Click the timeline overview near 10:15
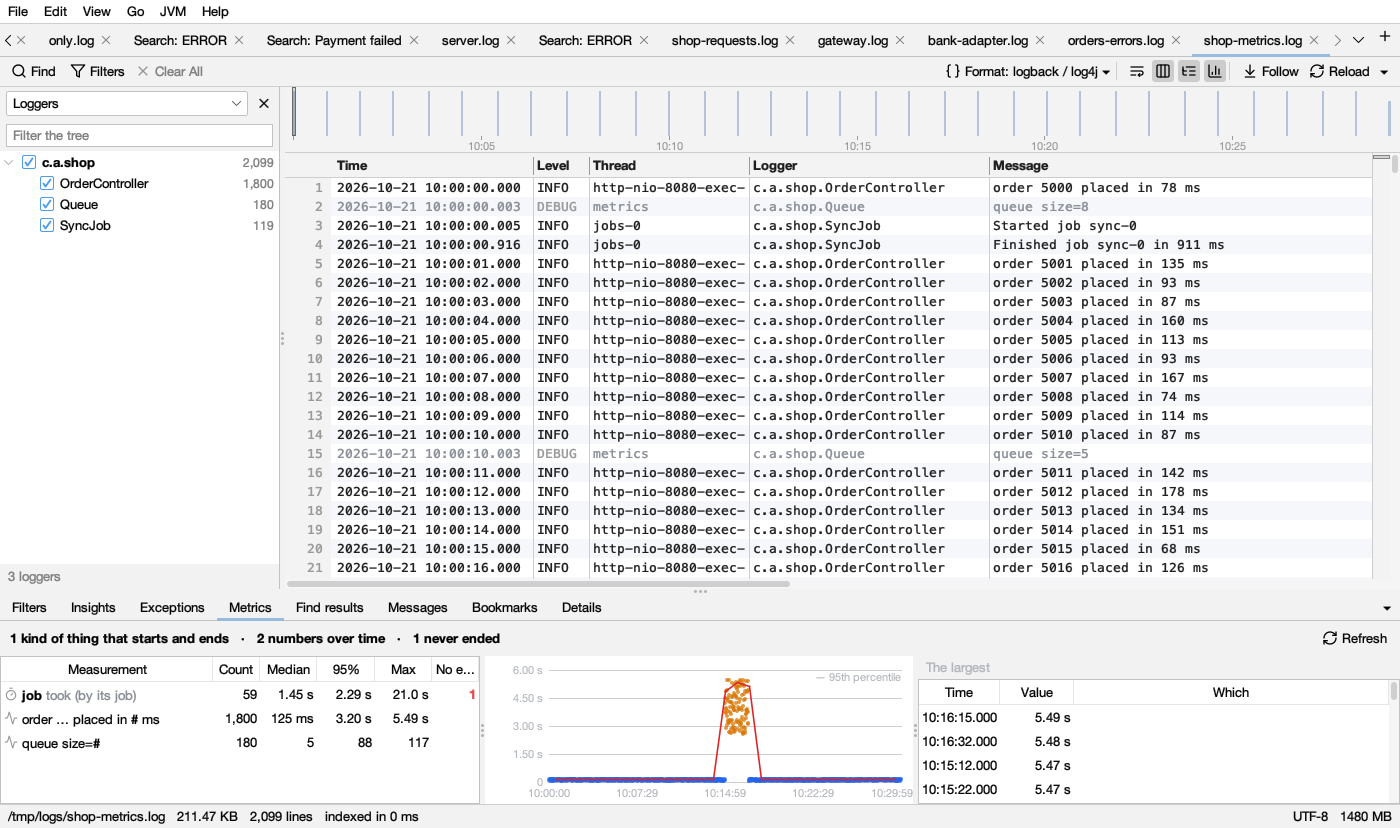This screenshot has width=1400, height=828. 857,114
